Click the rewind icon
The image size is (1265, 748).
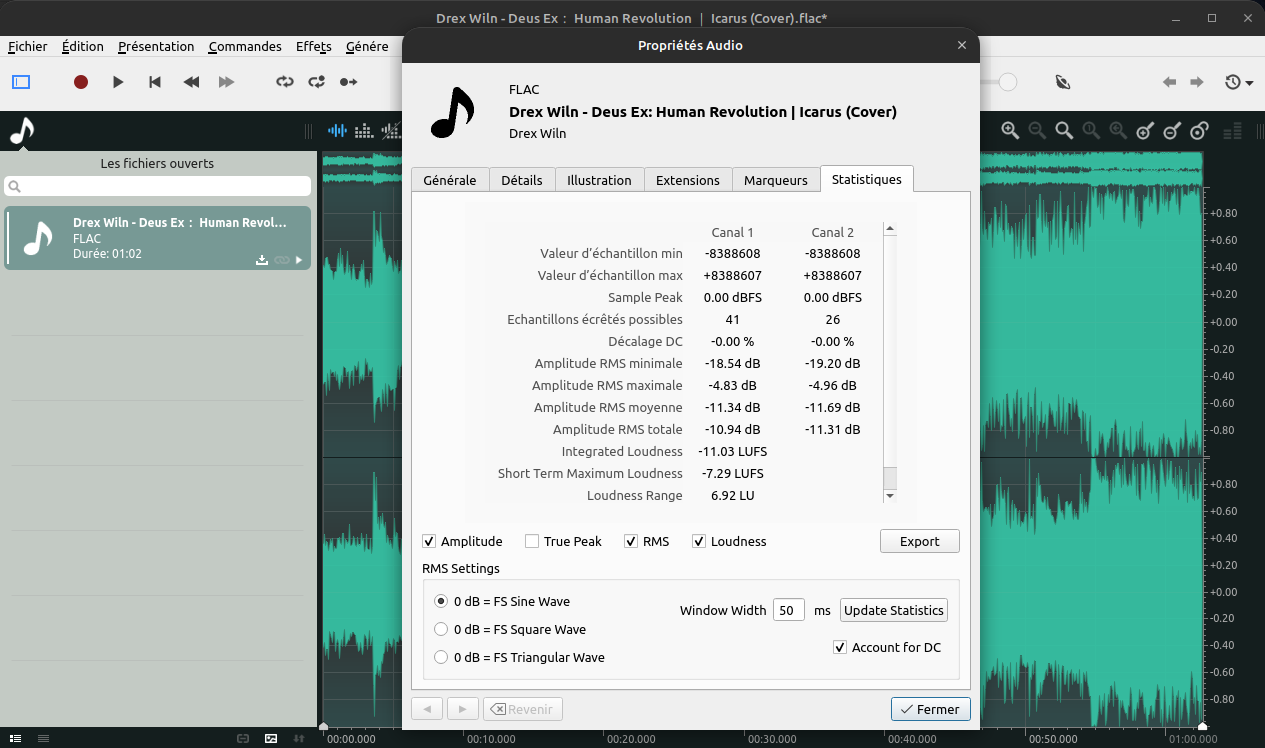point(191,82)
